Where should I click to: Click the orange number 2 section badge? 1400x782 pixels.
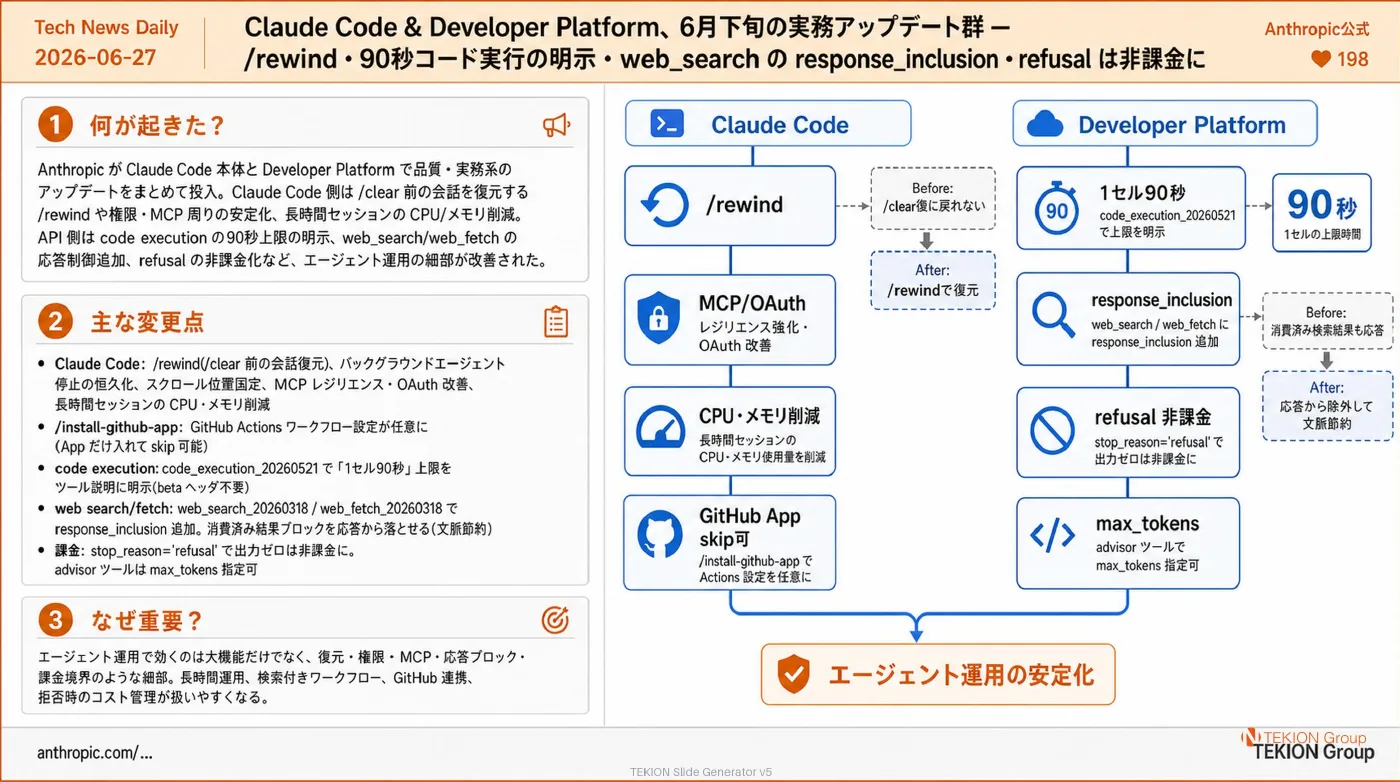[x=56, y=322]
